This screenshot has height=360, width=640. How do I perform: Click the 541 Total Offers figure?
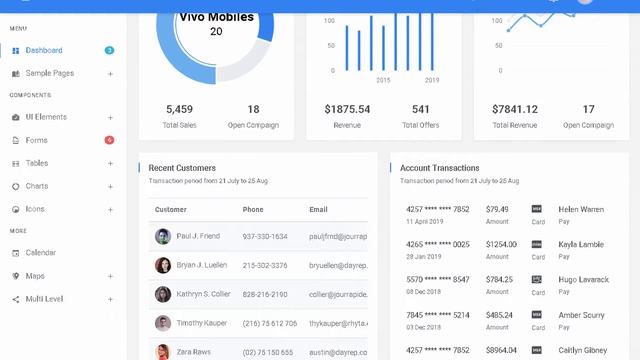[x=420, y=109]
